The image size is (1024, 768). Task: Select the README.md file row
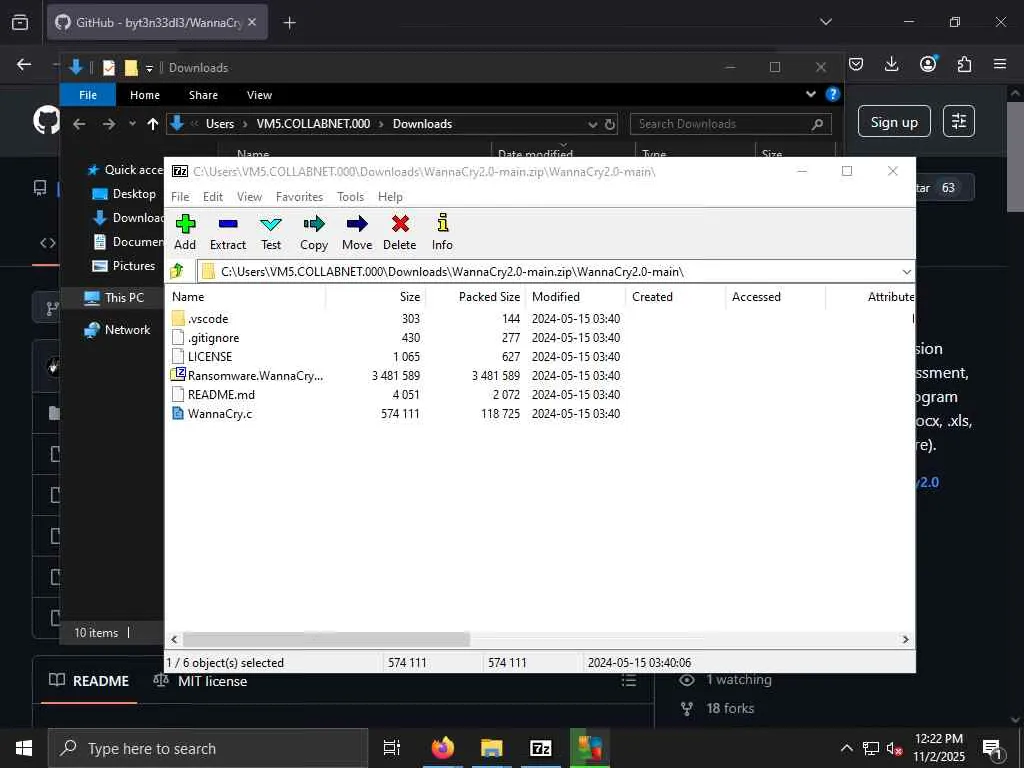[396, 394]
